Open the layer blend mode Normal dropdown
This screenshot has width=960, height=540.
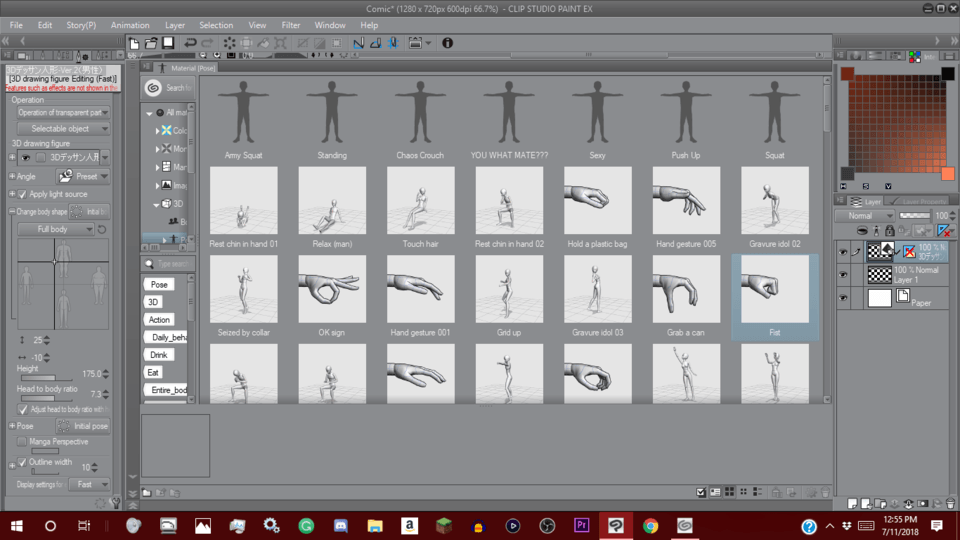865,215
